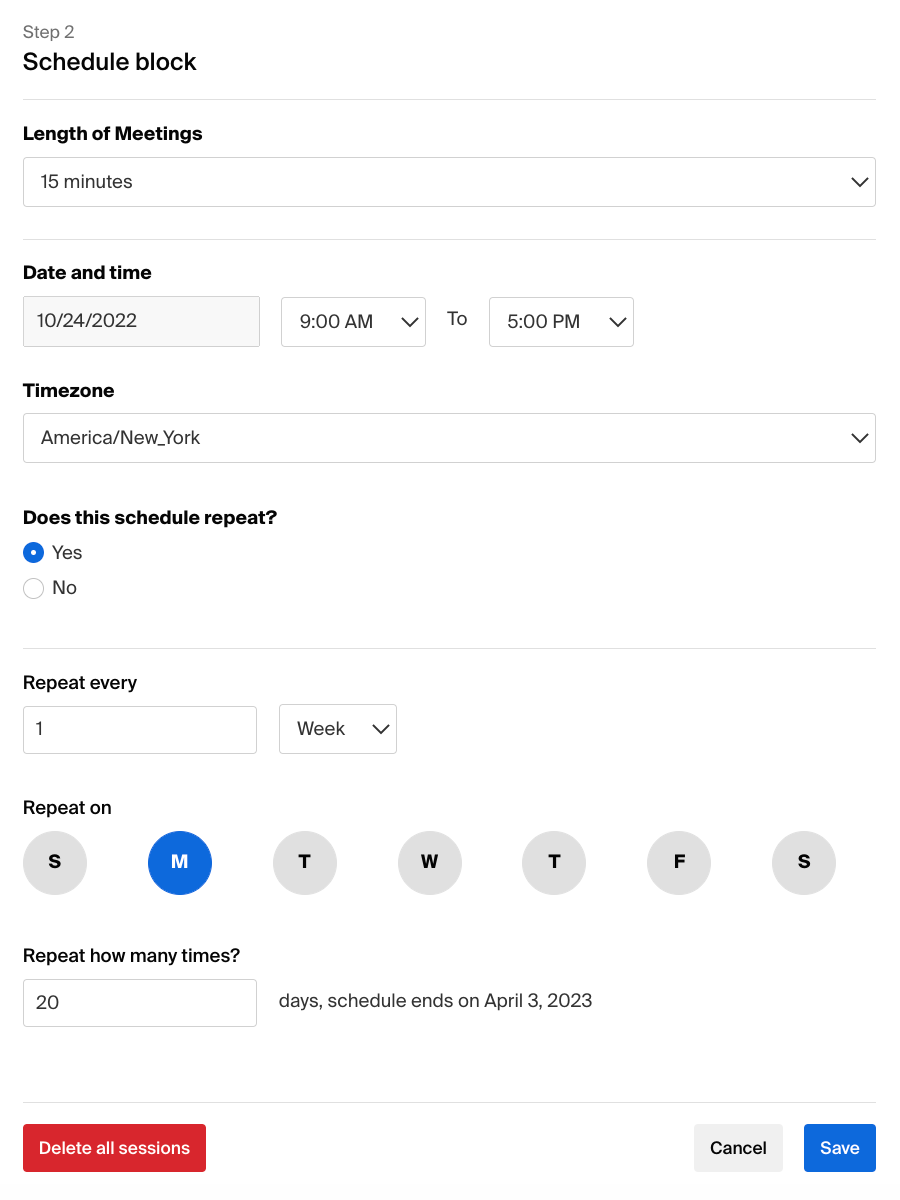Screen dimensions: 900x1200
Task: Click the repeat every interval field
Action: pyautogui.click(x=139, y=729)
